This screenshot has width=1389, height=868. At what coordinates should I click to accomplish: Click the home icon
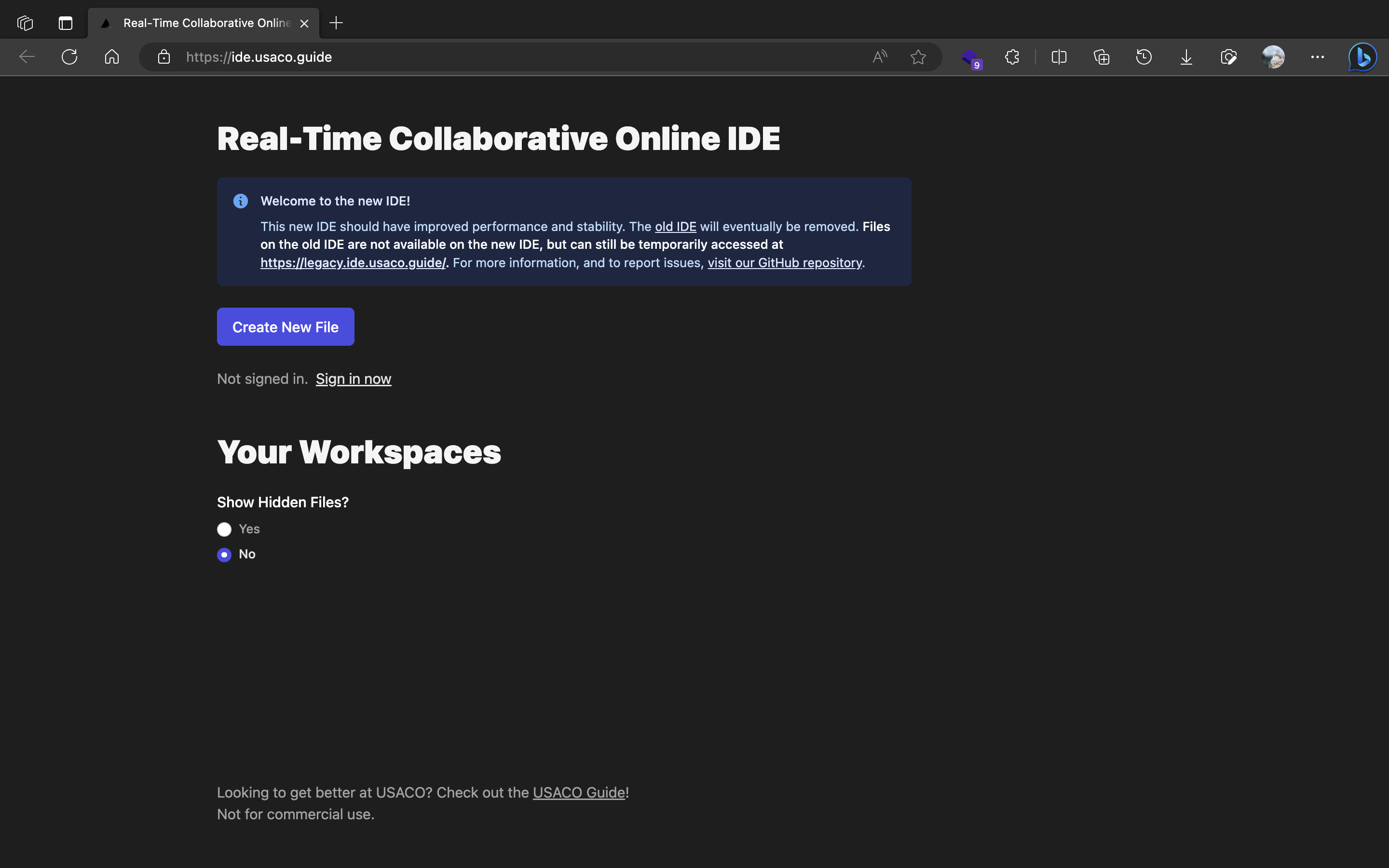point(112,57)
